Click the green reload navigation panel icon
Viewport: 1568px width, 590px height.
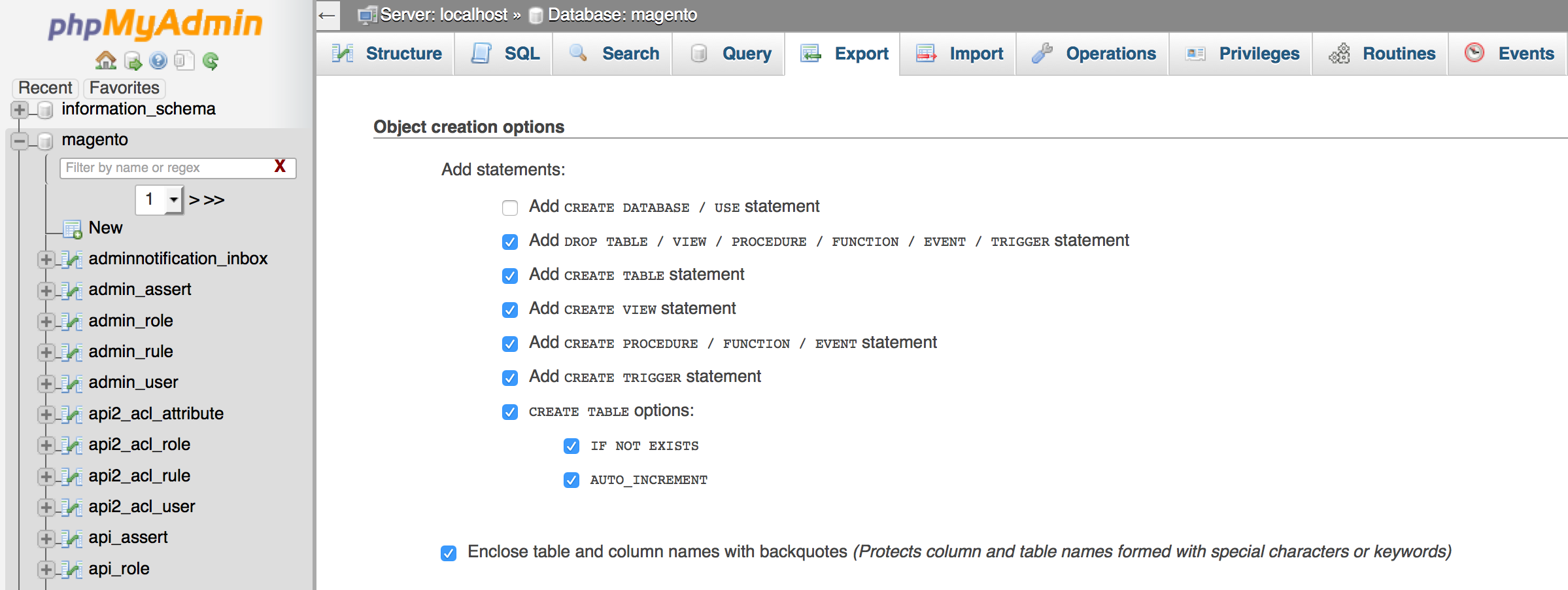(211, 61)
